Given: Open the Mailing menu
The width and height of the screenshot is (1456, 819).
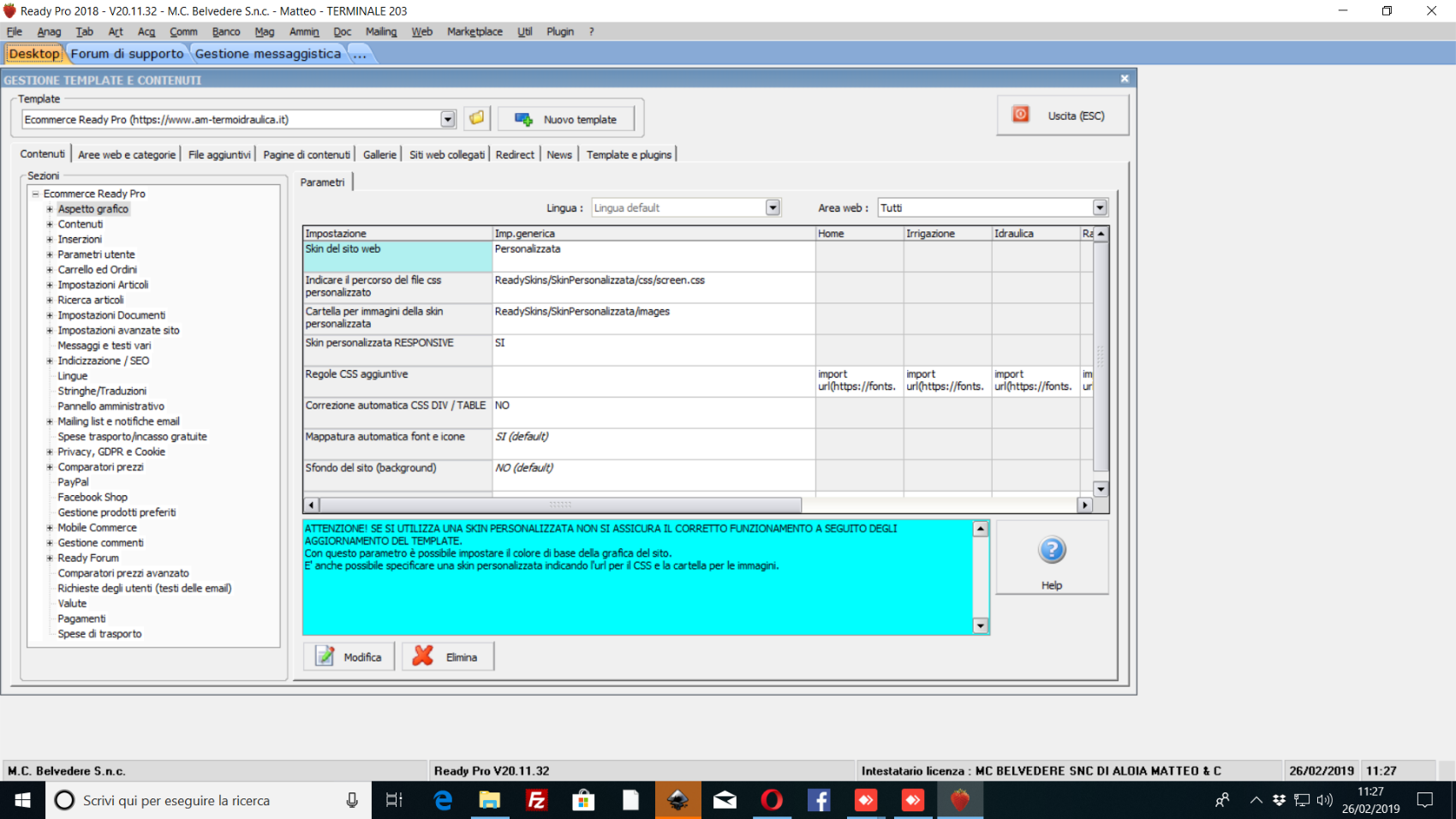Looking at the screenshot, I should click(381, 32).
